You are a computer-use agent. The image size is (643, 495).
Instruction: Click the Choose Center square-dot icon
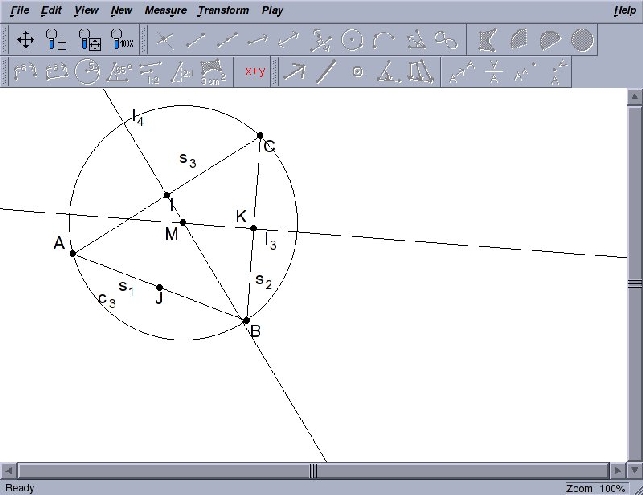click(x=358, y=72)
